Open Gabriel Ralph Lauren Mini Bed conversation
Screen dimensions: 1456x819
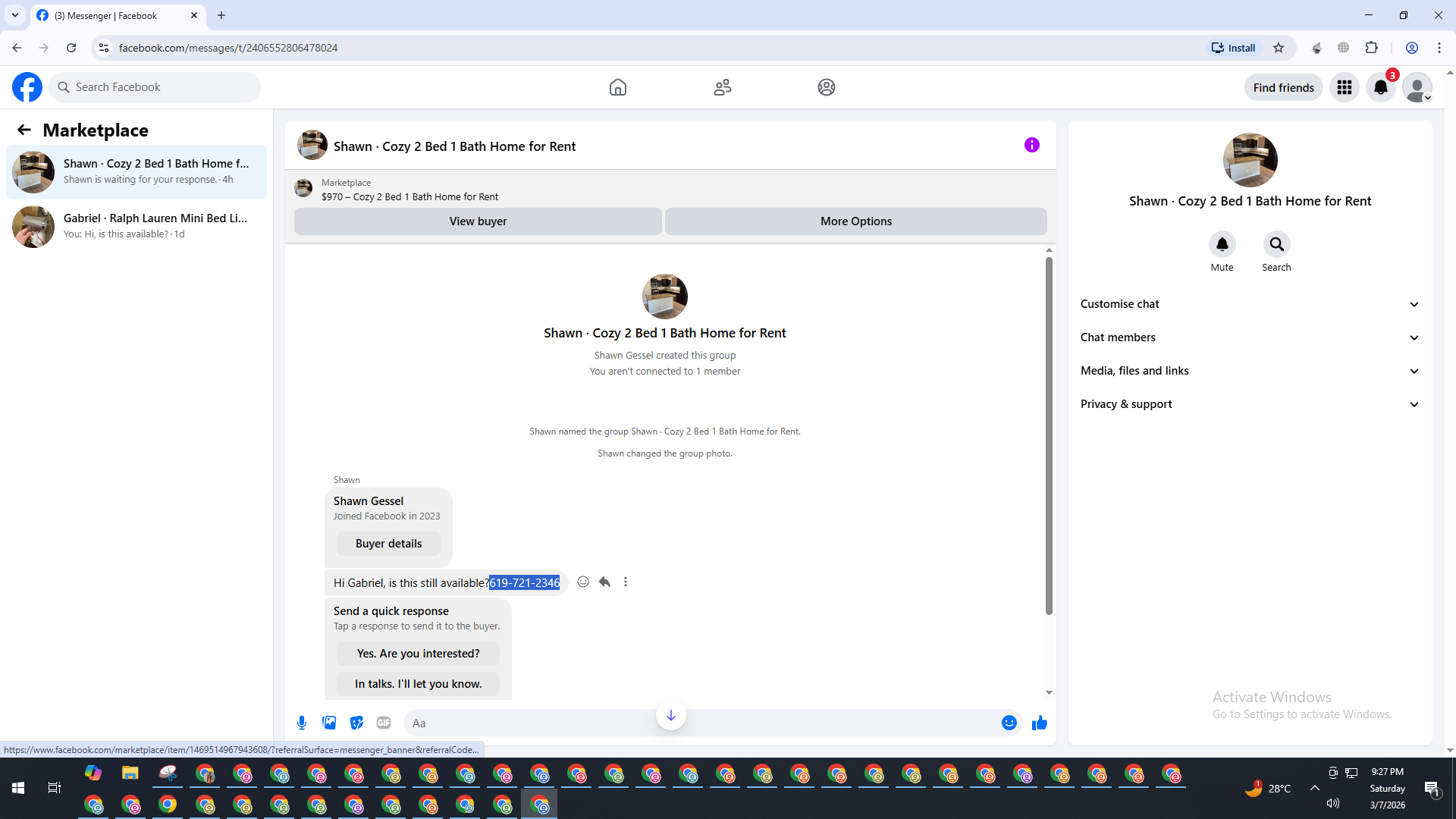136,227
